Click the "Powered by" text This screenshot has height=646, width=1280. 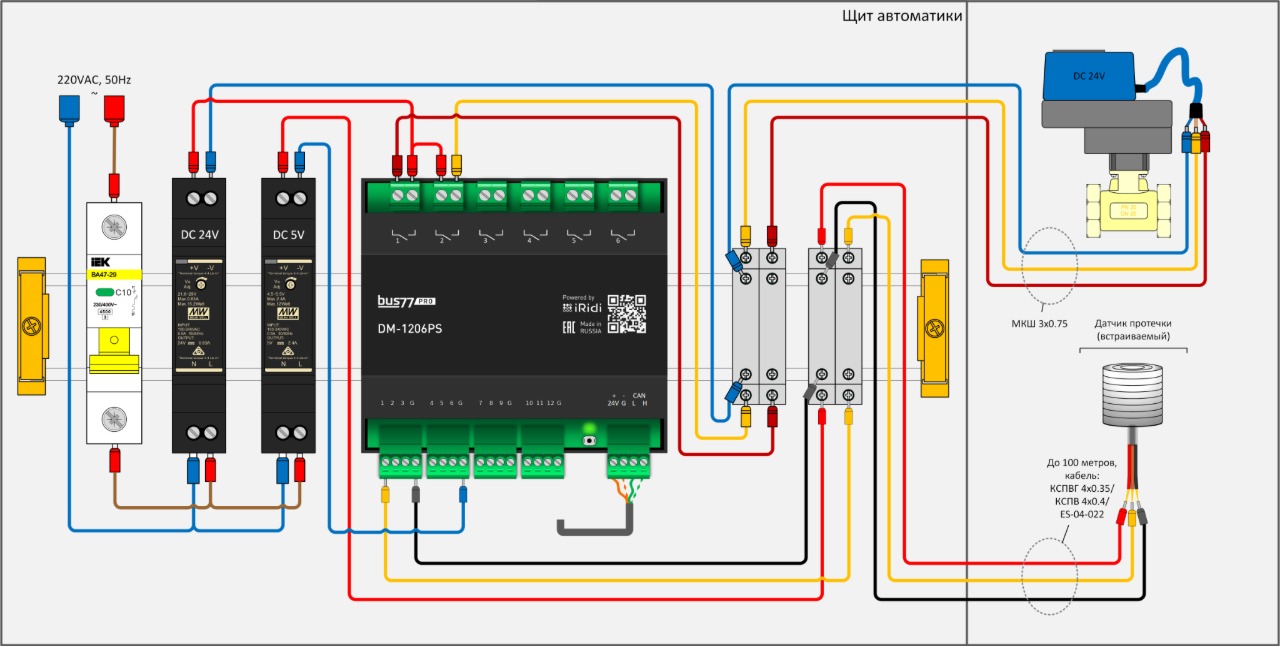pyautogui.click(x=578, y=297)
